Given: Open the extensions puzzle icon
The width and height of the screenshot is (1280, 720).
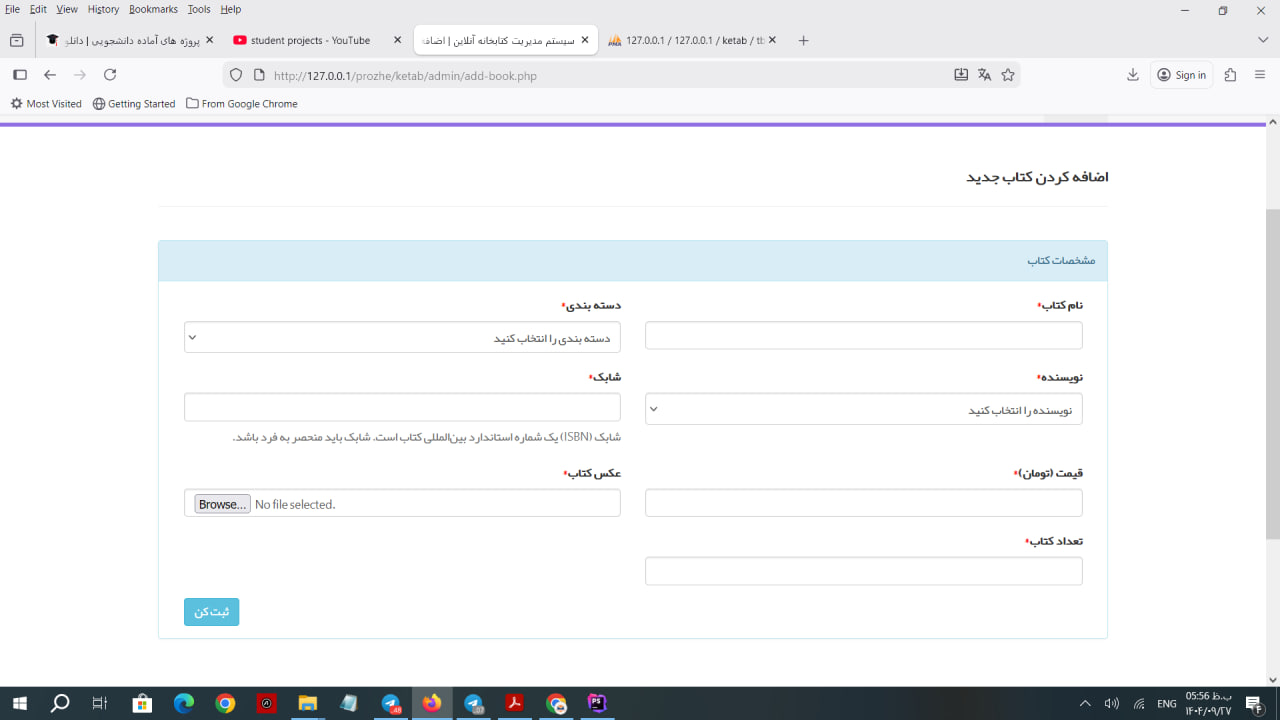Looking at the screenshot, I should coord(1230,75).
